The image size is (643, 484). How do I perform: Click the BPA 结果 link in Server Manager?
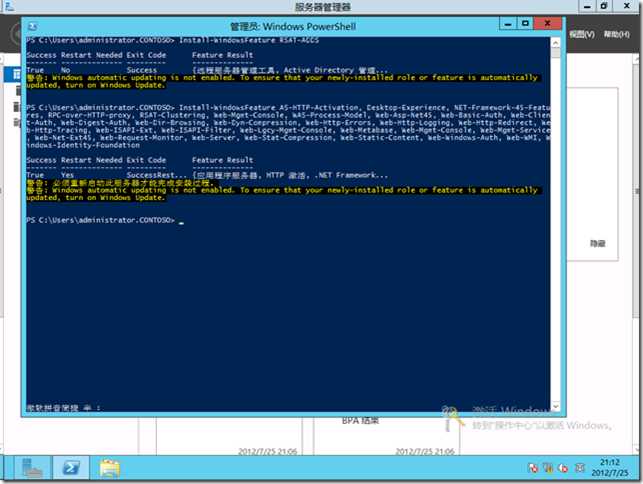[x=360, y=421]
